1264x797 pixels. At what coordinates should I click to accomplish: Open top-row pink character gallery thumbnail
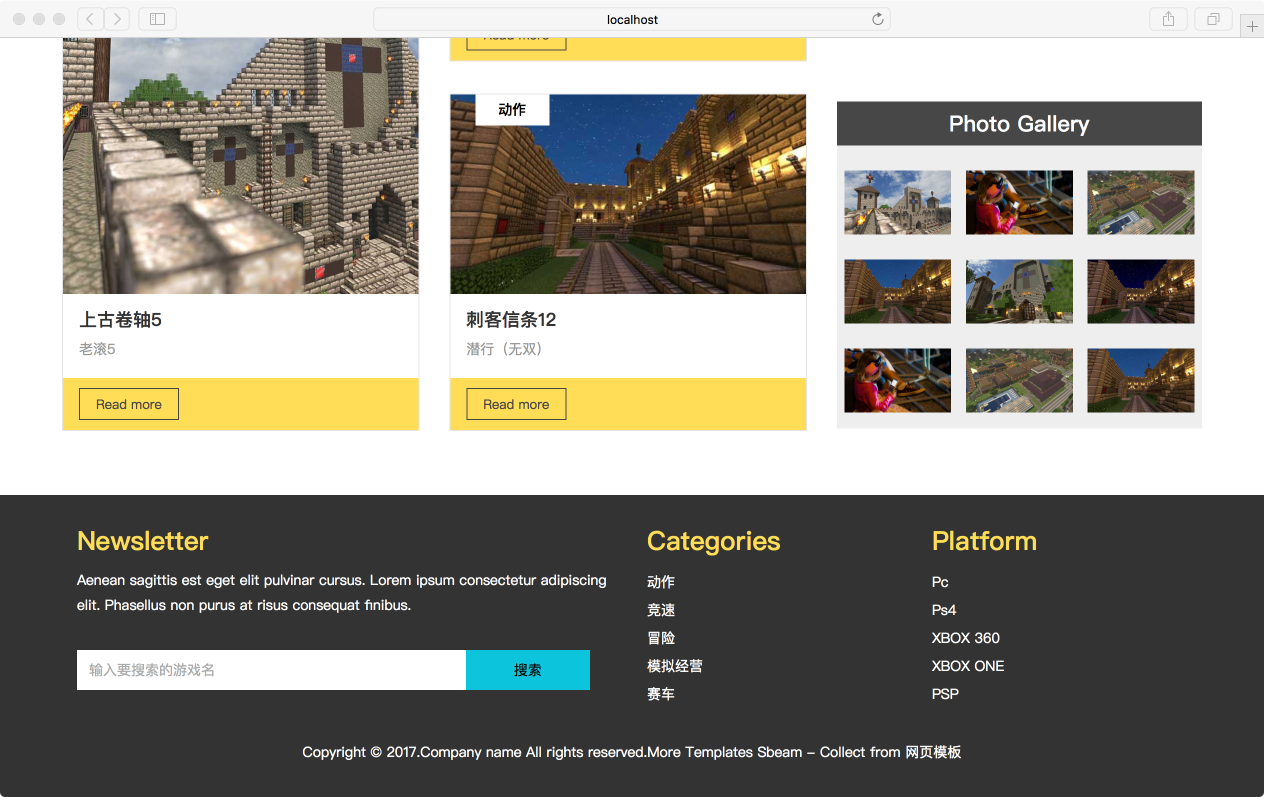pyautogui.click(x=1019, y=202)
